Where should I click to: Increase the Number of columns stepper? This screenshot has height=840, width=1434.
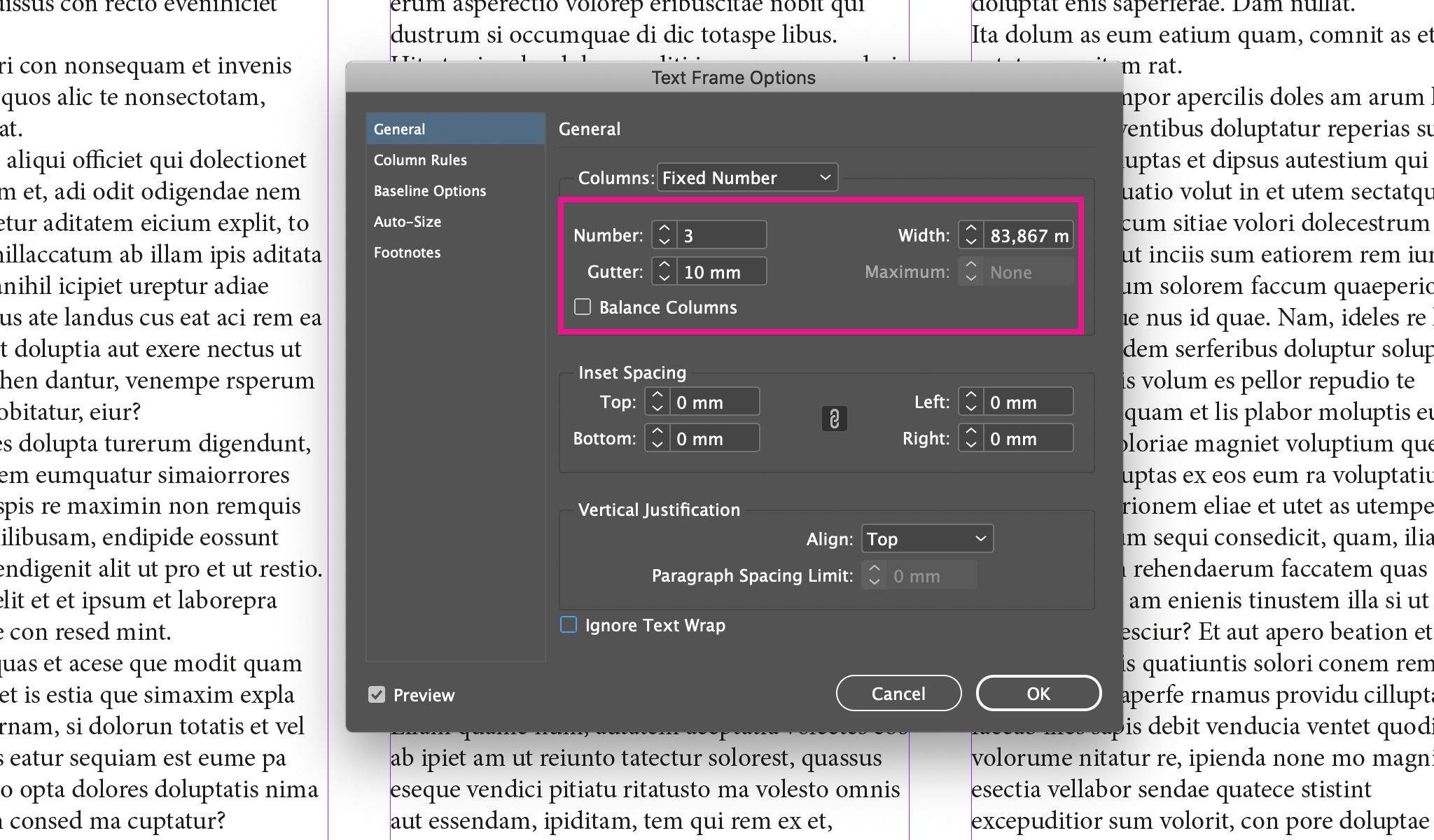click(x=664, y=228)
